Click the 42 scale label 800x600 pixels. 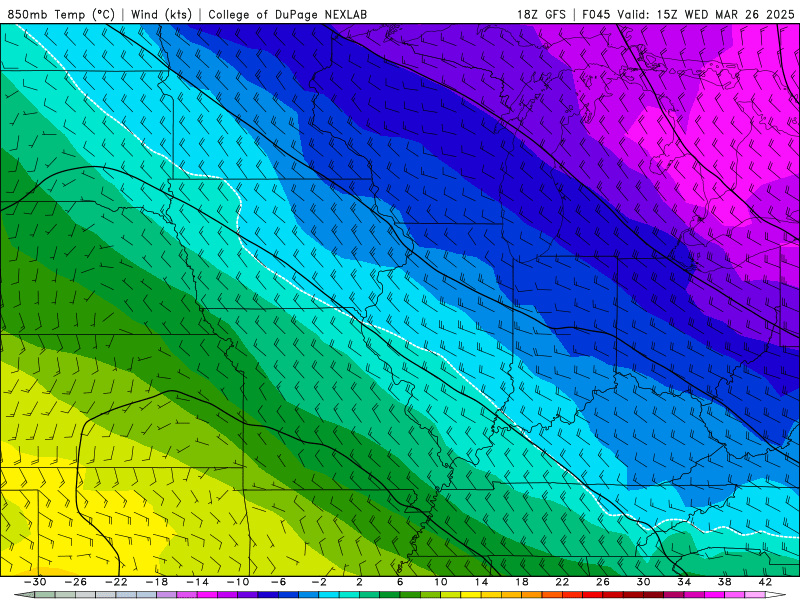[x=765, y=582]
